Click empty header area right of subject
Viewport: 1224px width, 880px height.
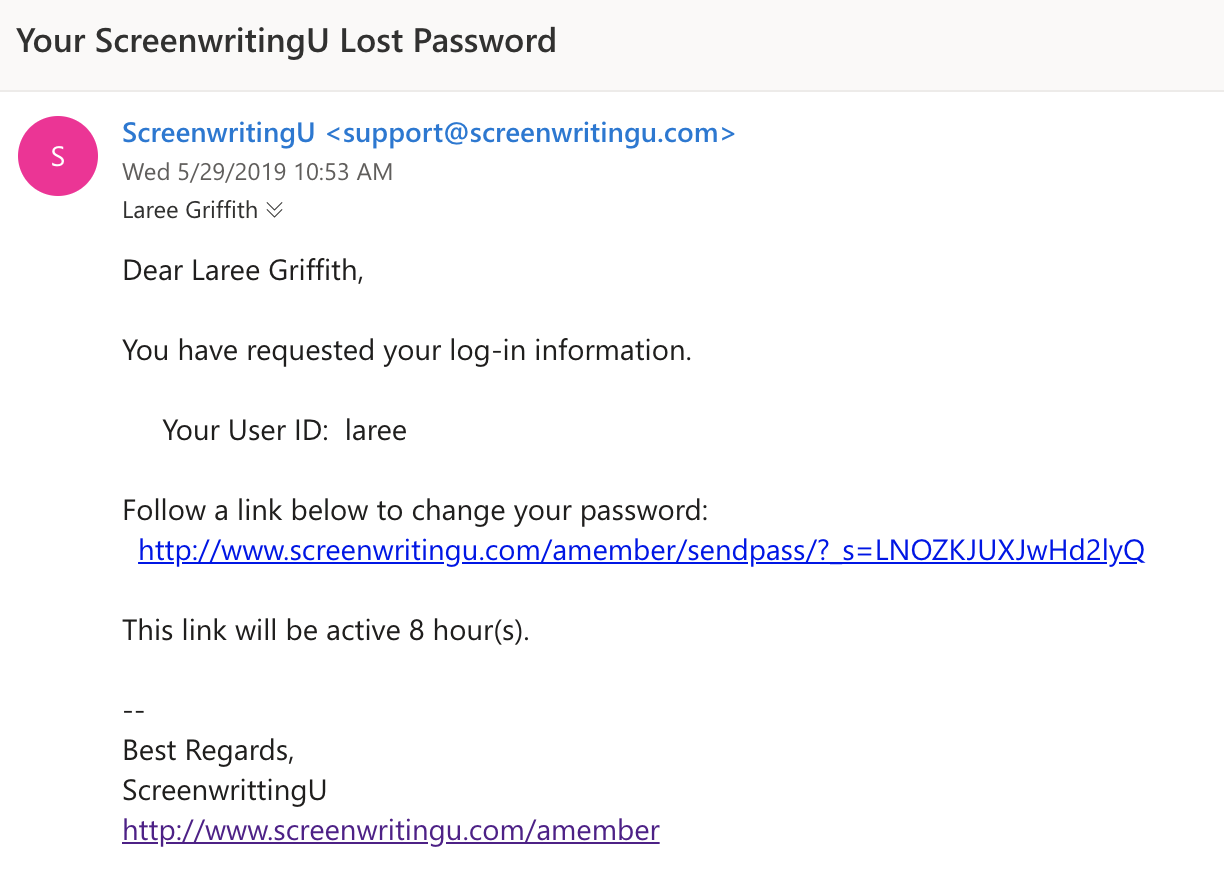[x=900, y=41]
